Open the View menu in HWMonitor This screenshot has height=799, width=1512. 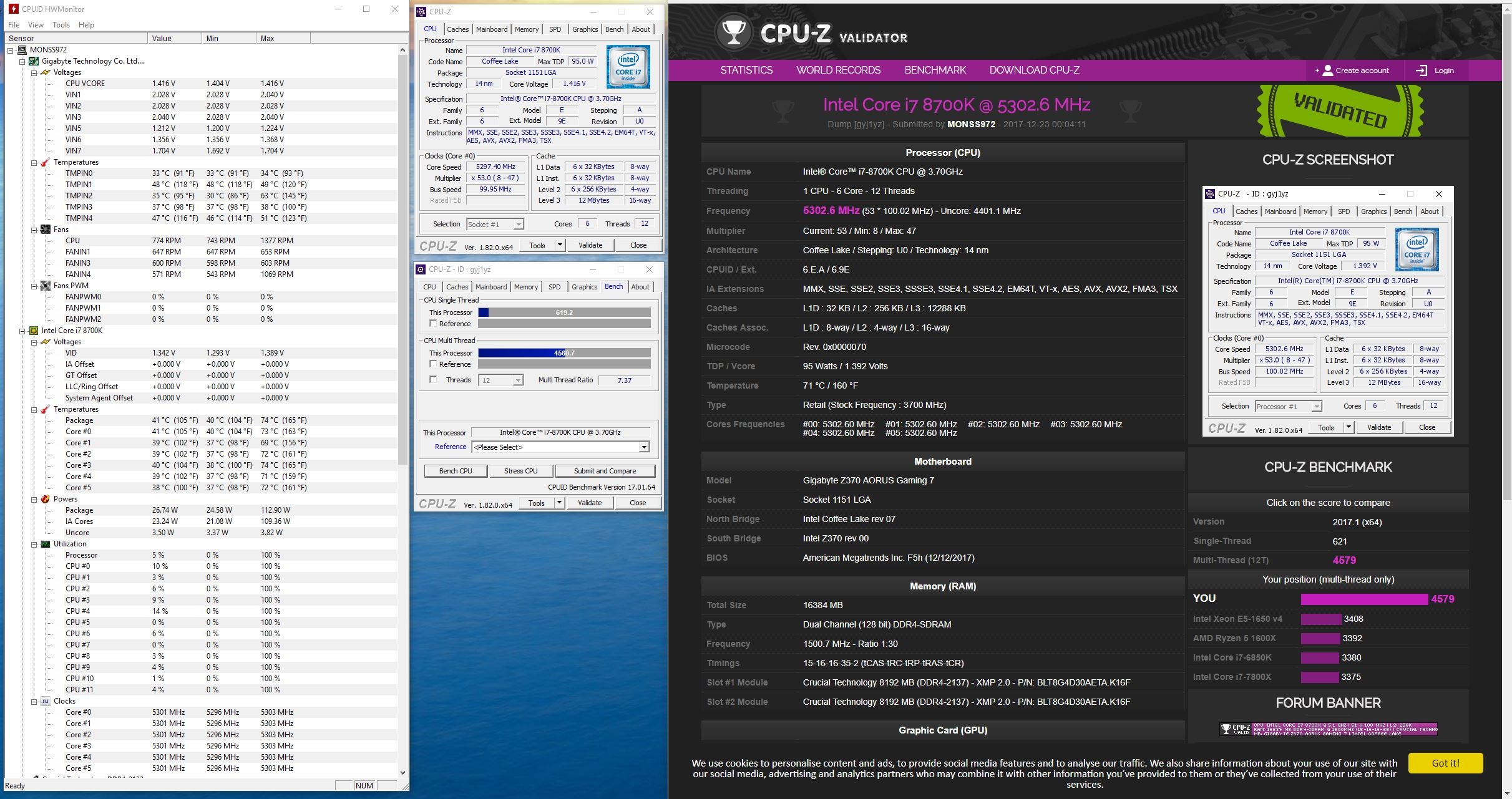click(36, 25)
